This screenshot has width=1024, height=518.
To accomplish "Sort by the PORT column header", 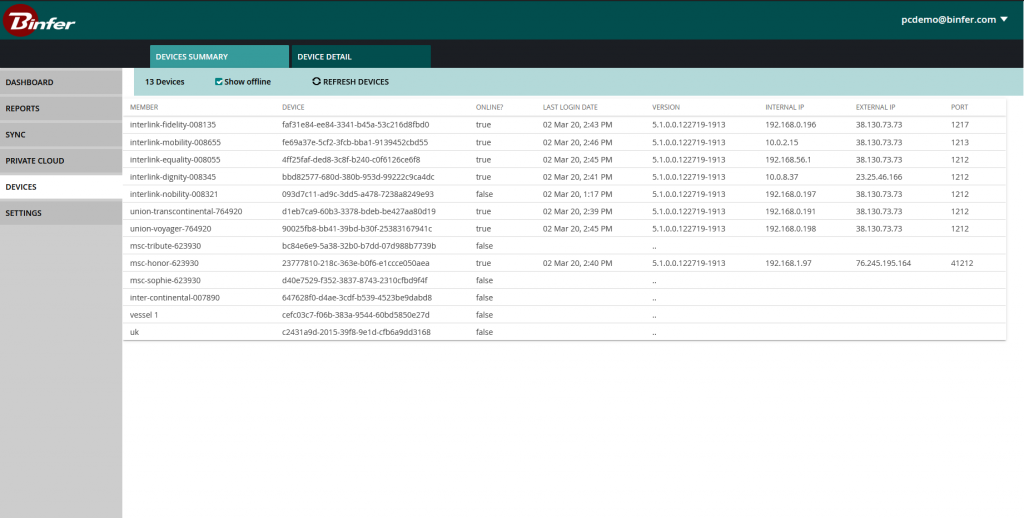I will (959, 107).
